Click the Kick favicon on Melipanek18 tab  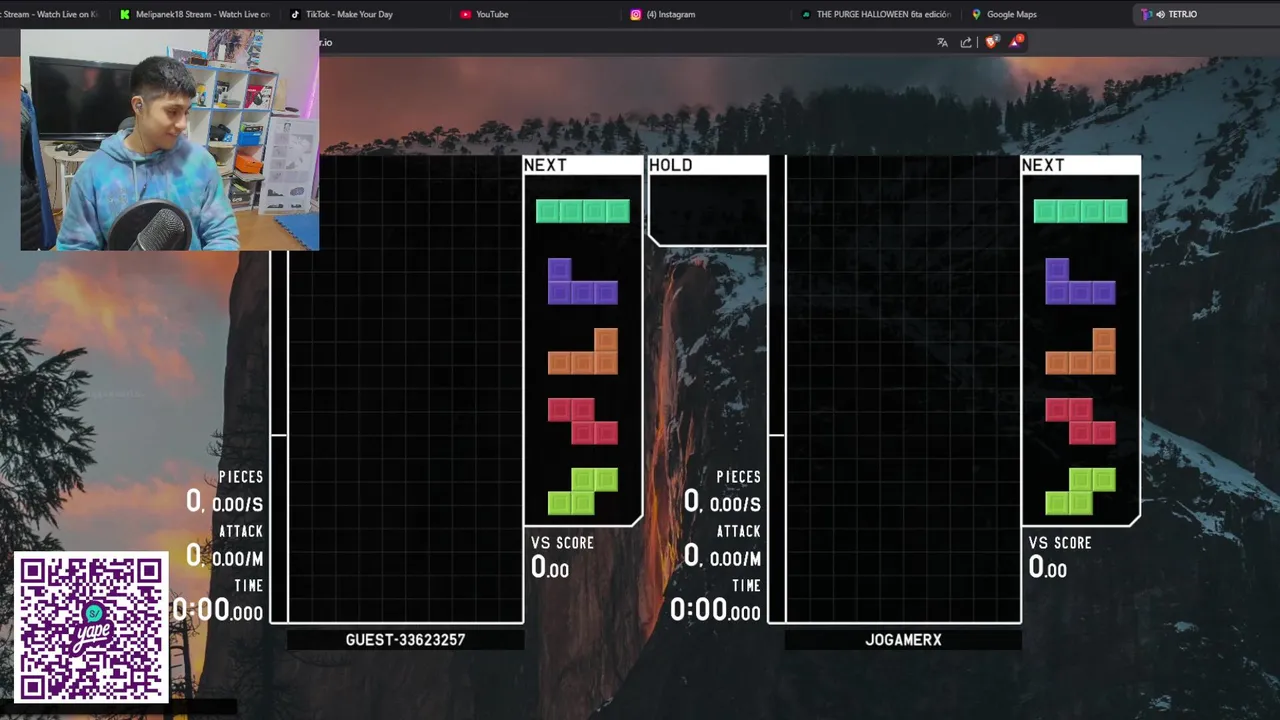click(125, 14)
